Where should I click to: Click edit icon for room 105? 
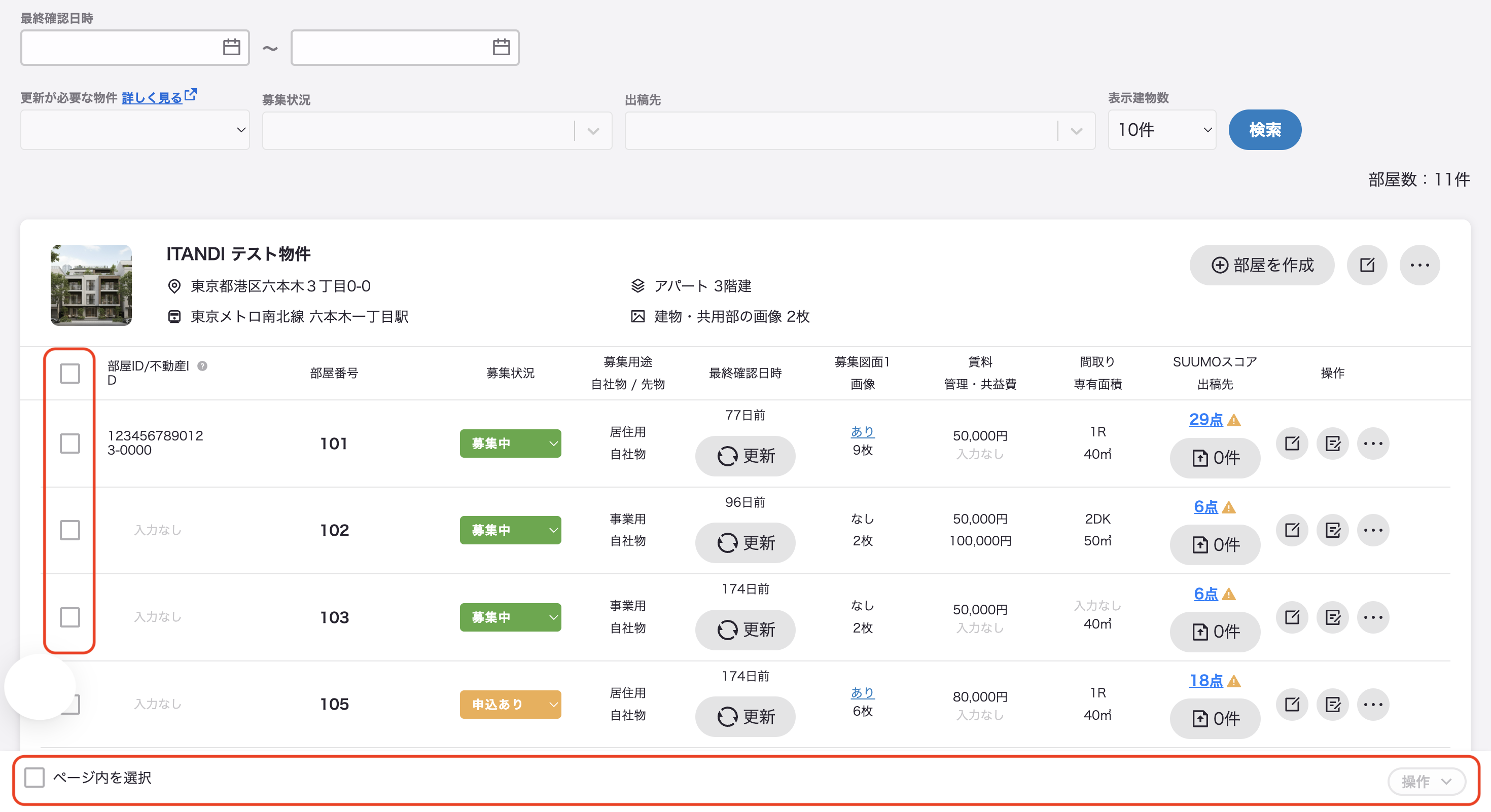(1292, 705)
